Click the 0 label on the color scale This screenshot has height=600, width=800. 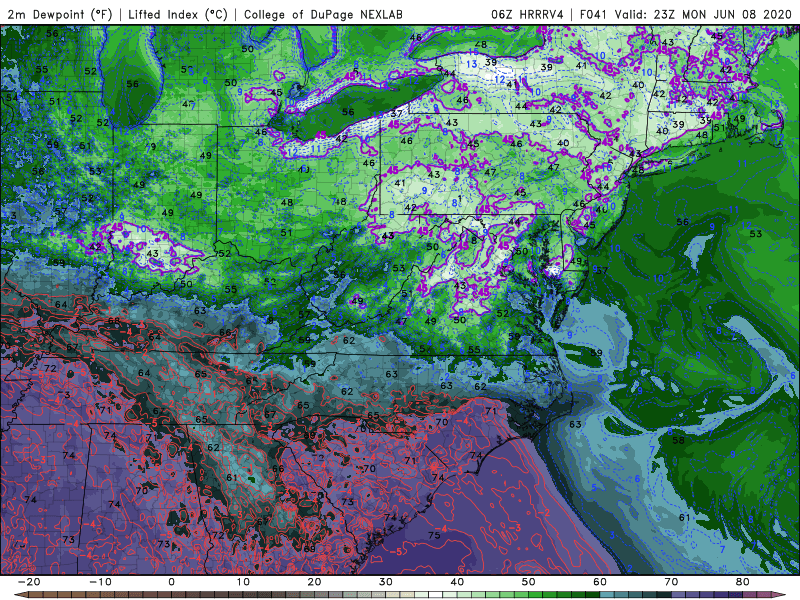click(x=171, y=582)
